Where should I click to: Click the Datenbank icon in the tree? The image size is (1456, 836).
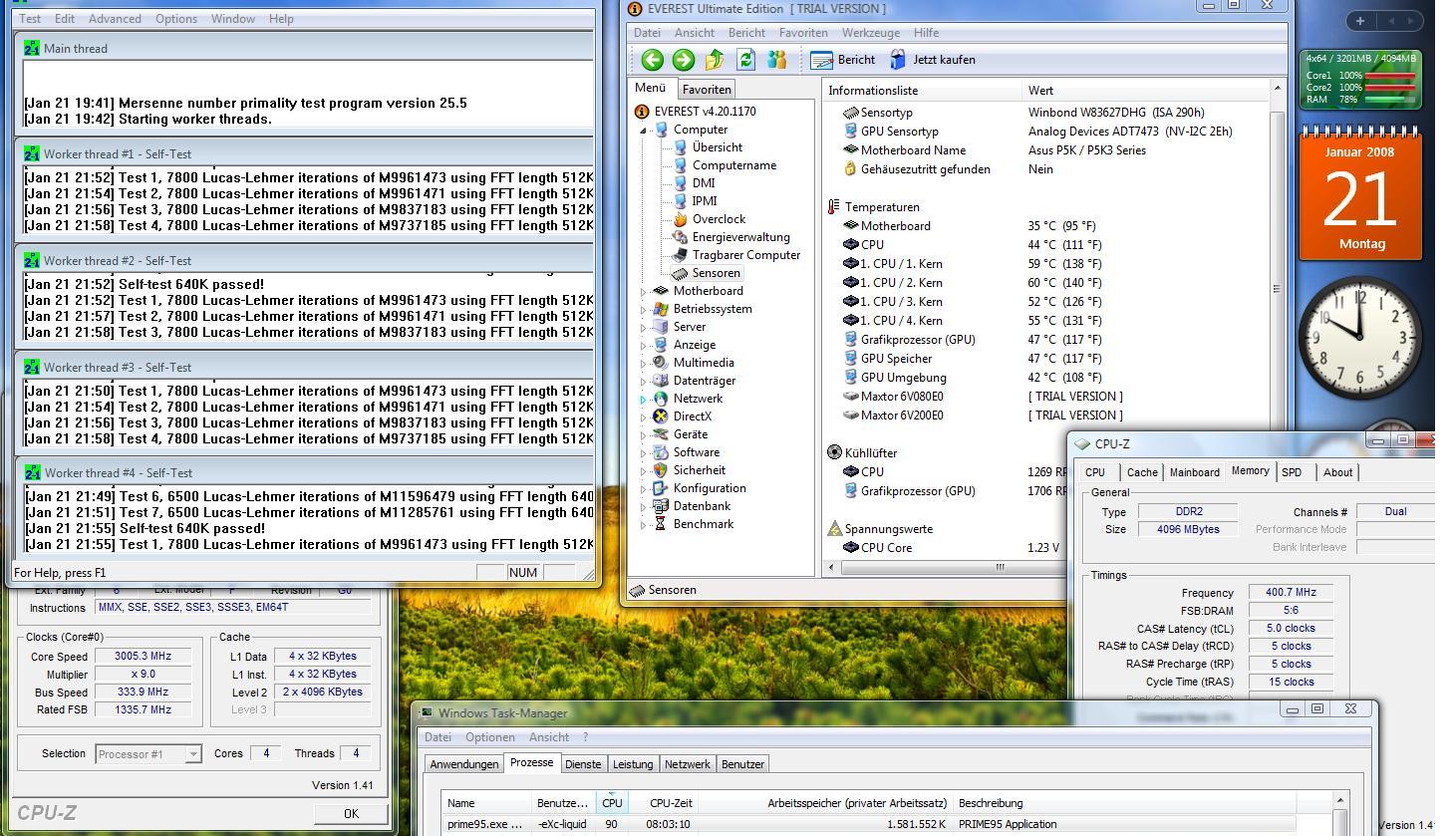tap(660, 506)
